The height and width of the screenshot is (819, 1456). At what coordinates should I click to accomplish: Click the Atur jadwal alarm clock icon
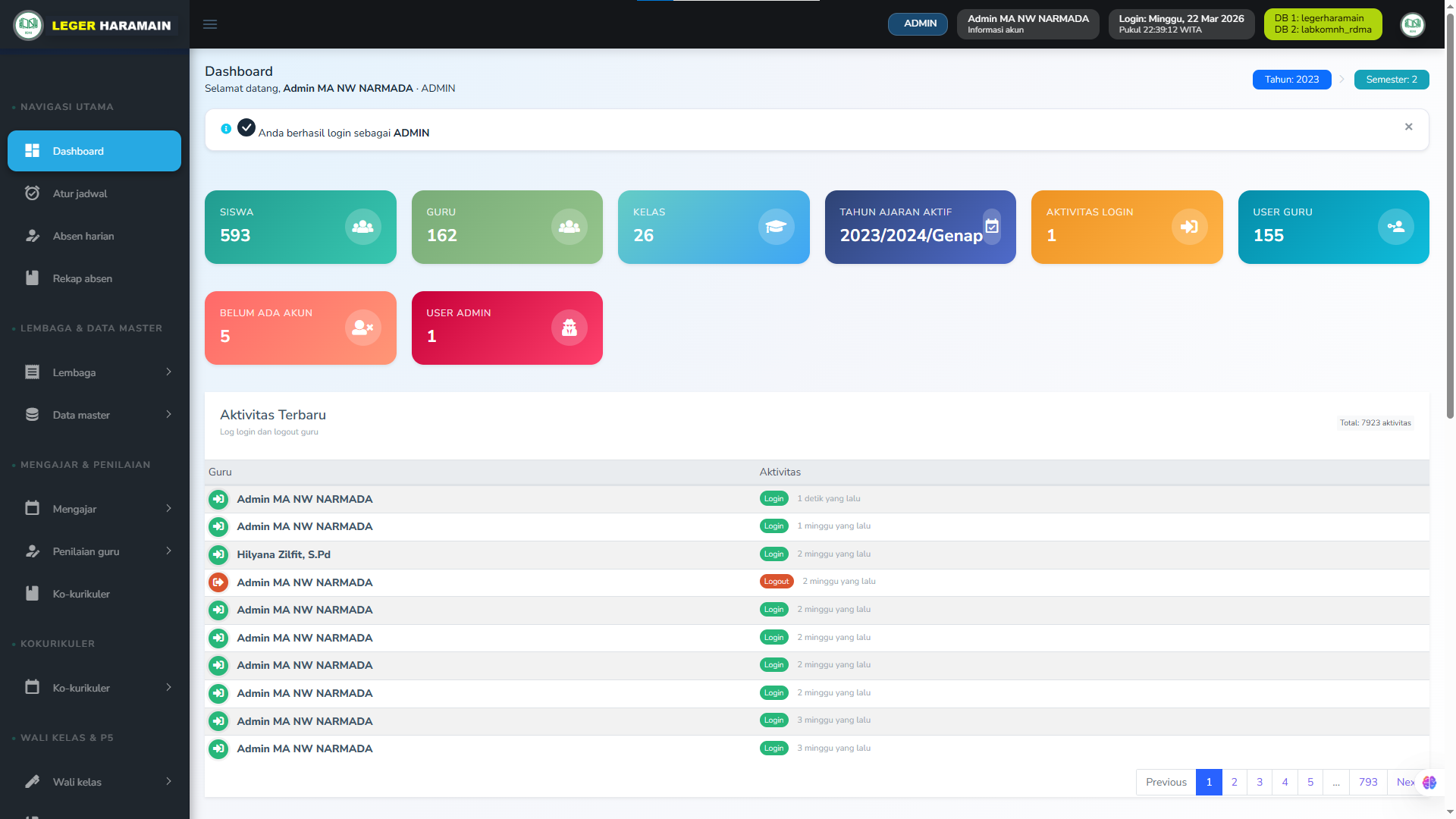(32, 193)
